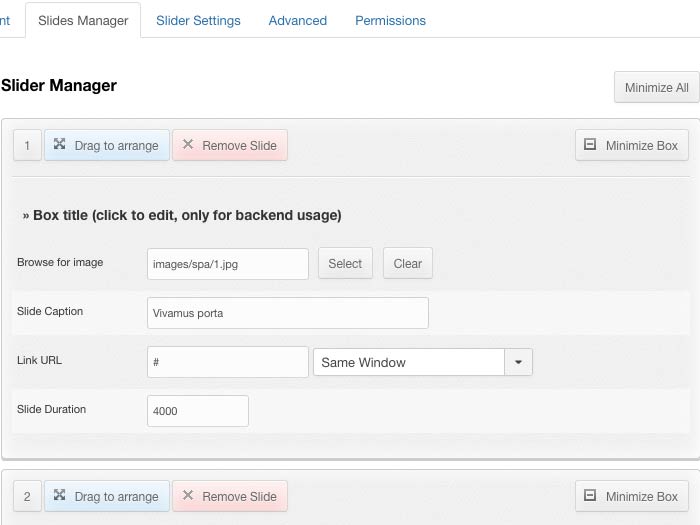Click drag-arrows icon on slide 1

tap(60, 145)
